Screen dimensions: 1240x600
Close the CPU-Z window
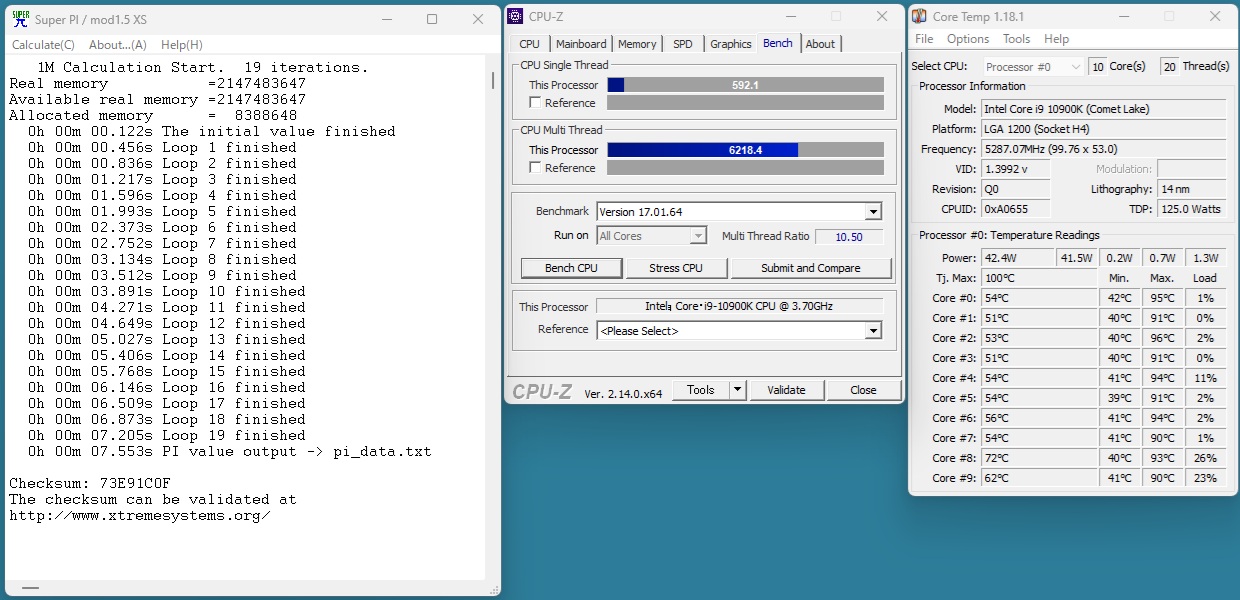tap(881, 16)
